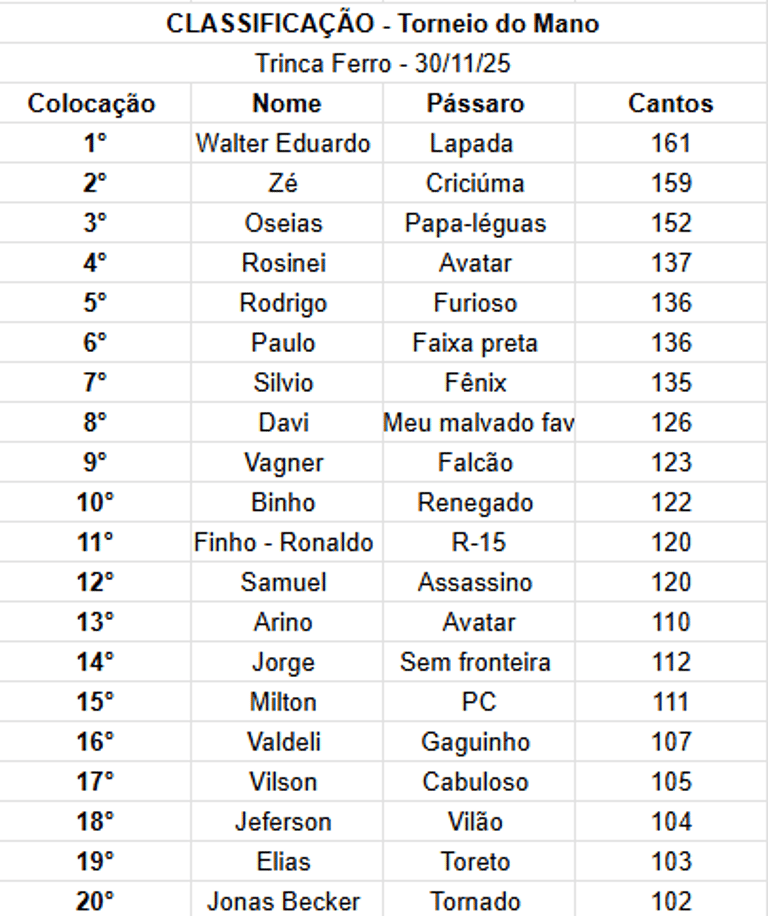Click the Finho - Ronaldo name cell
Image resolution: width=768 pixels, height=916 pixels.
pos(286,542)
